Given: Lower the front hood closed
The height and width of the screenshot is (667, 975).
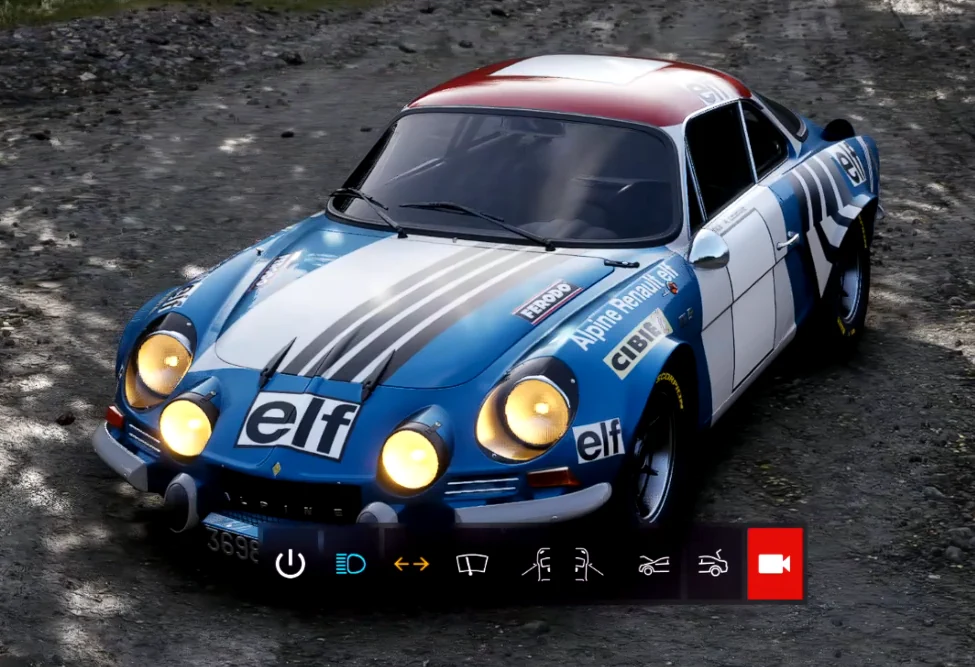Looking at the screenshot, I should click(x=655, y=563).
